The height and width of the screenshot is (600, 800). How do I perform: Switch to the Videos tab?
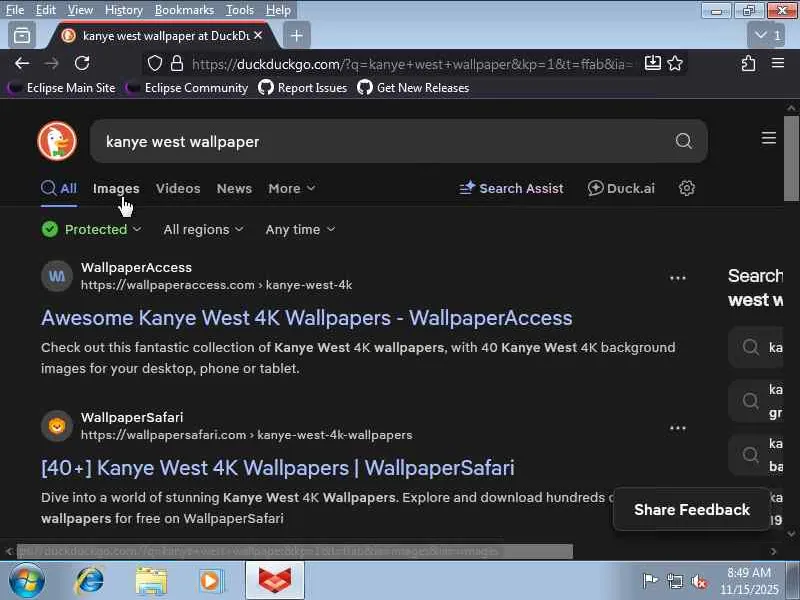(178, 188)
